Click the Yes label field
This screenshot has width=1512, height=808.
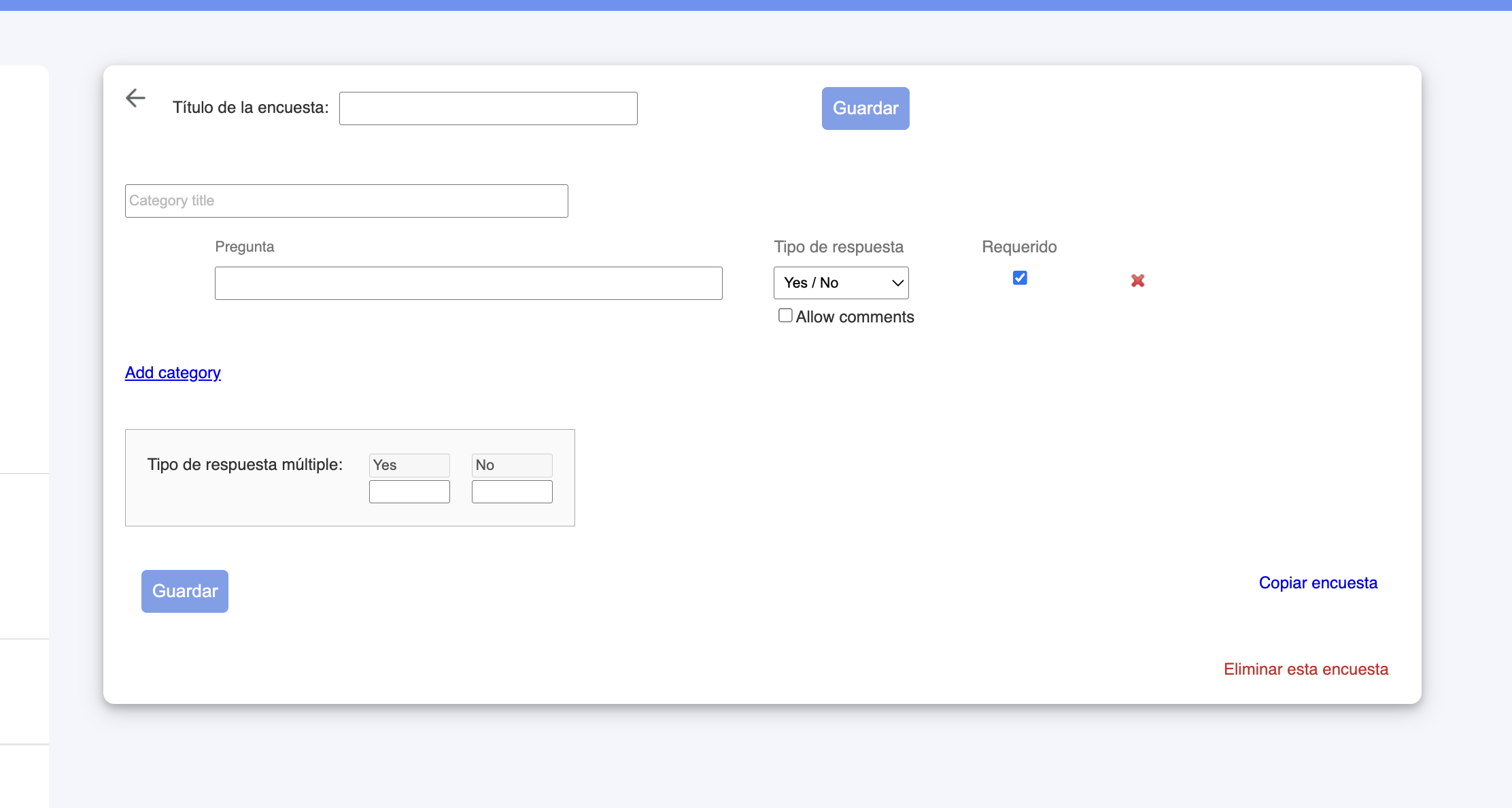point(409,465)
